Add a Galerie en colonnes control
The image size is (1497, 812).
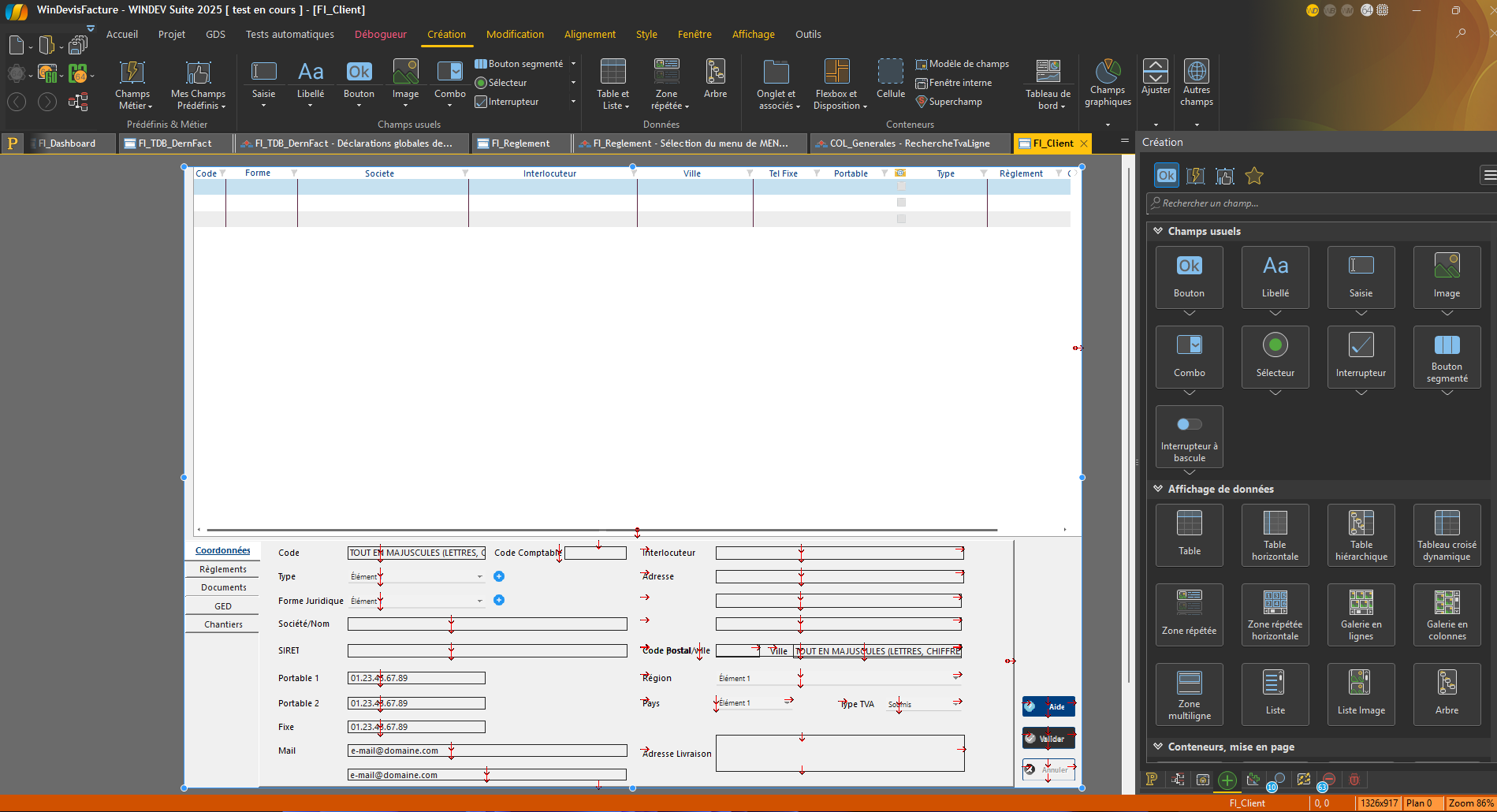[x=1447, y=615]
